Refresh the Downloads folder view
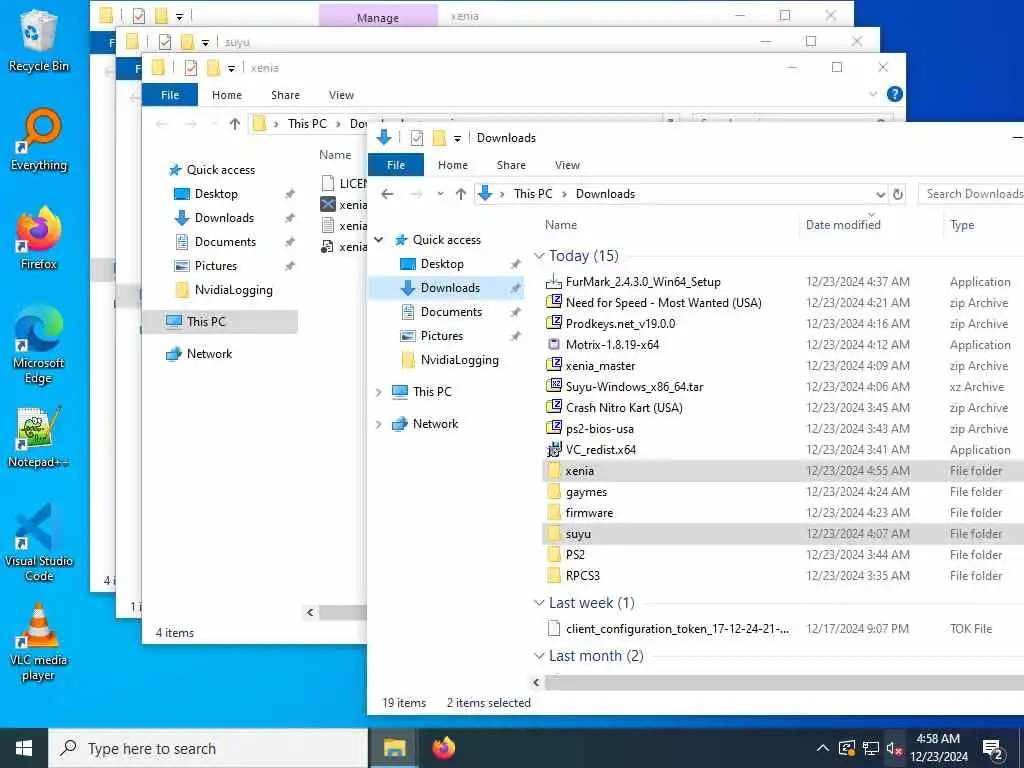 tap(898, 194)
